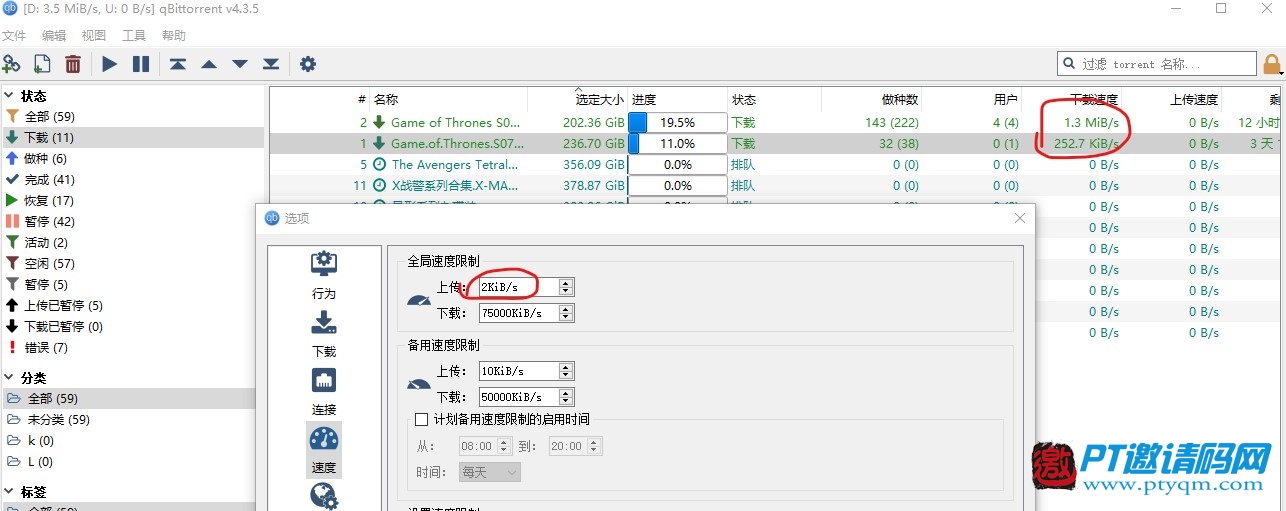Sort torrents by 下载速度 column header
This screenshot has width=1286, height=511.
click(1094, 100)
